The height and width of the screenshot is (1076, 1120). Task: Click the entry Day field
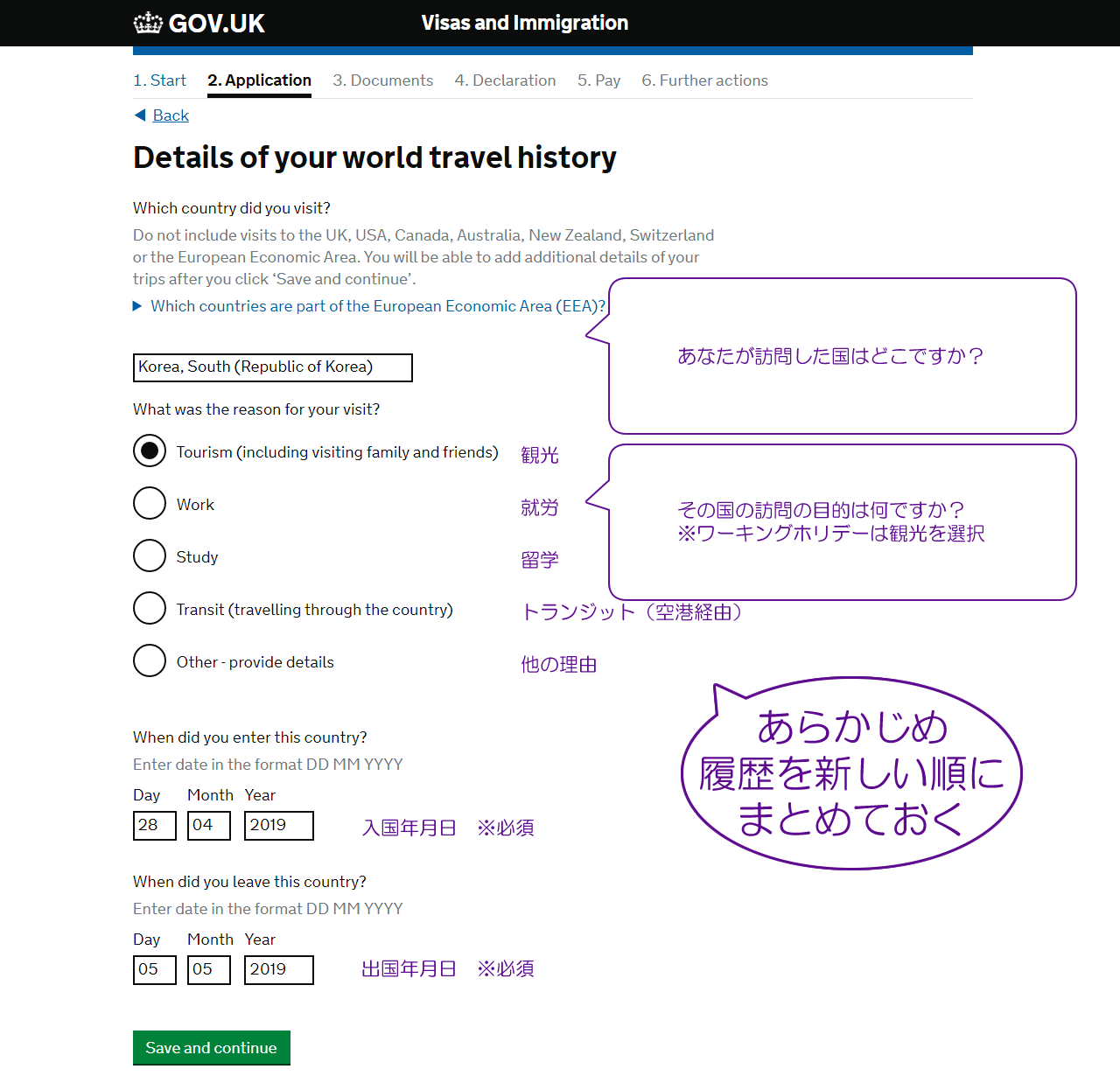point(155,826)
